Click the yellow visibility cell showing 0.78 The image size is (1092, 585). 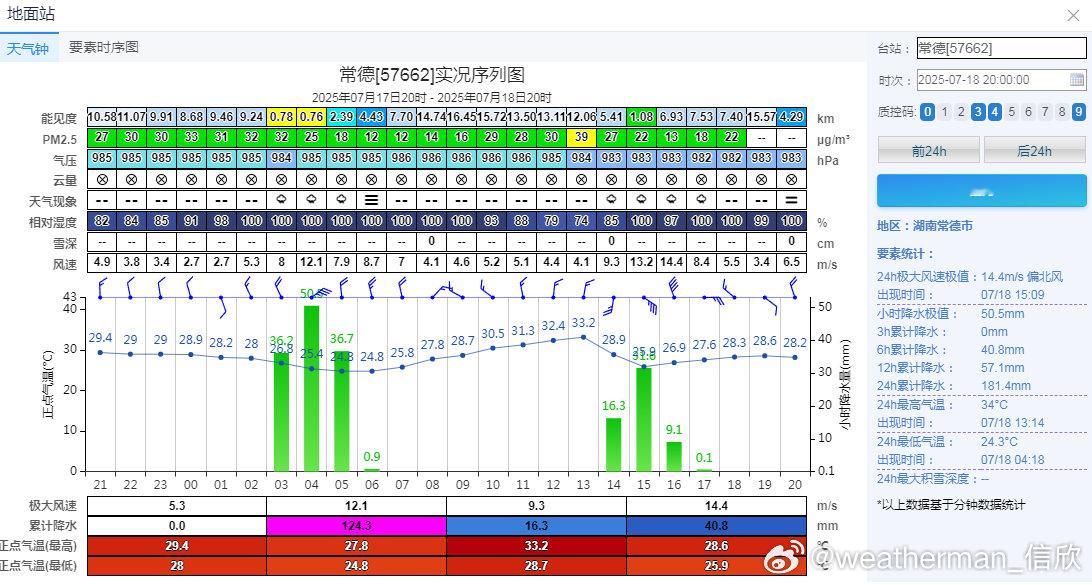pyautogui.click(x=281, y=117)
